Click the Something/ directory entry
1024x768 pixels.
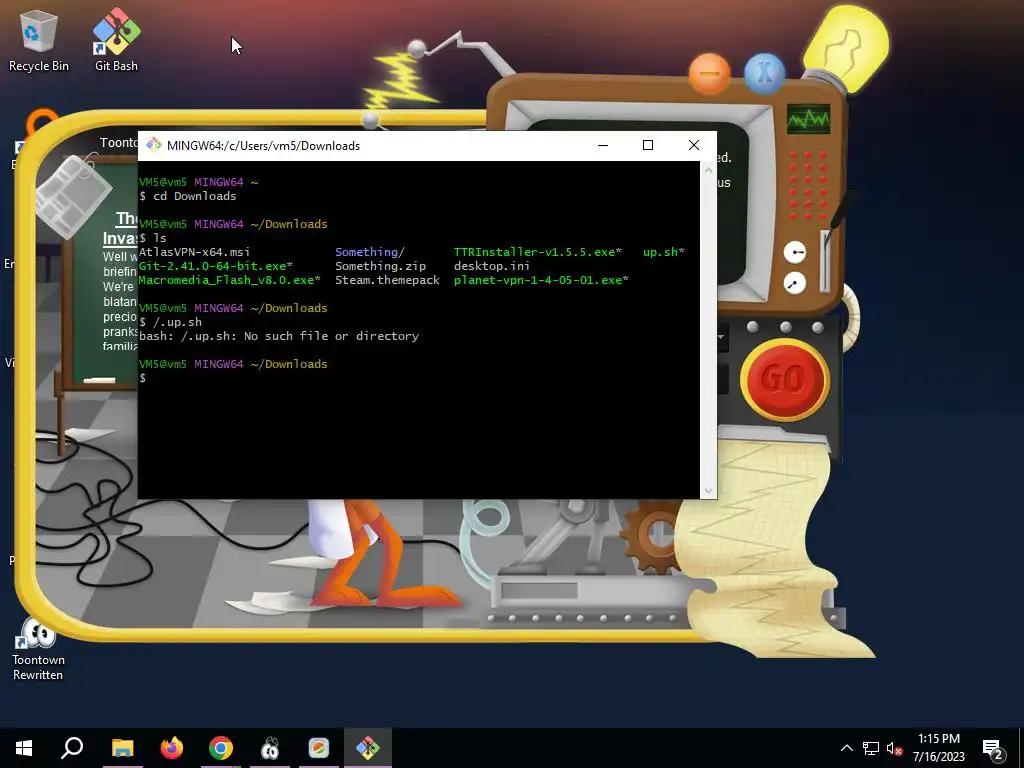[370, 252]
